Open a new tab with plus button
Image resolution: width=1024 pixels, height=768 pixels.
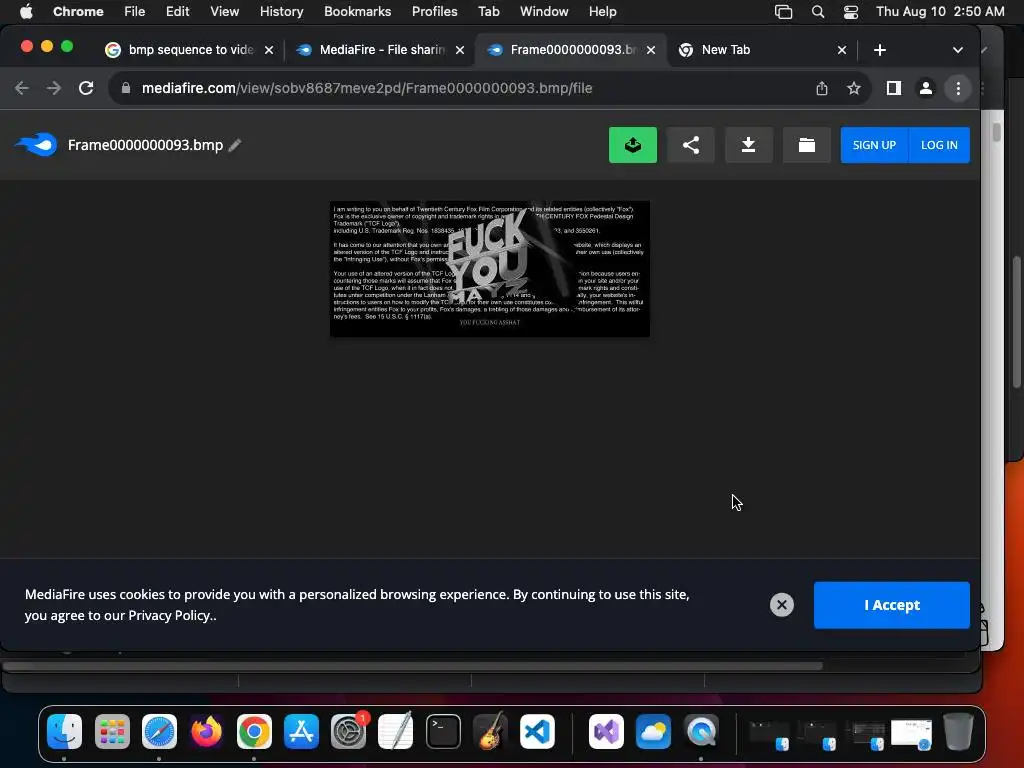click(880, 50)
